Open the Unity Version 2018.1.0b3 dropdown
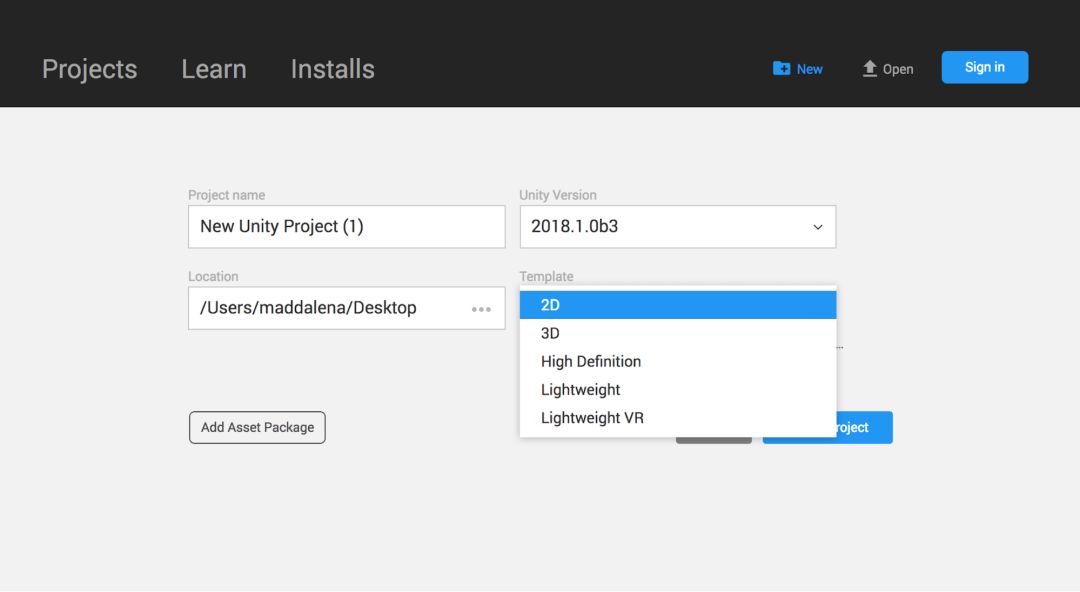1080x592 pixels. [677, 227]
